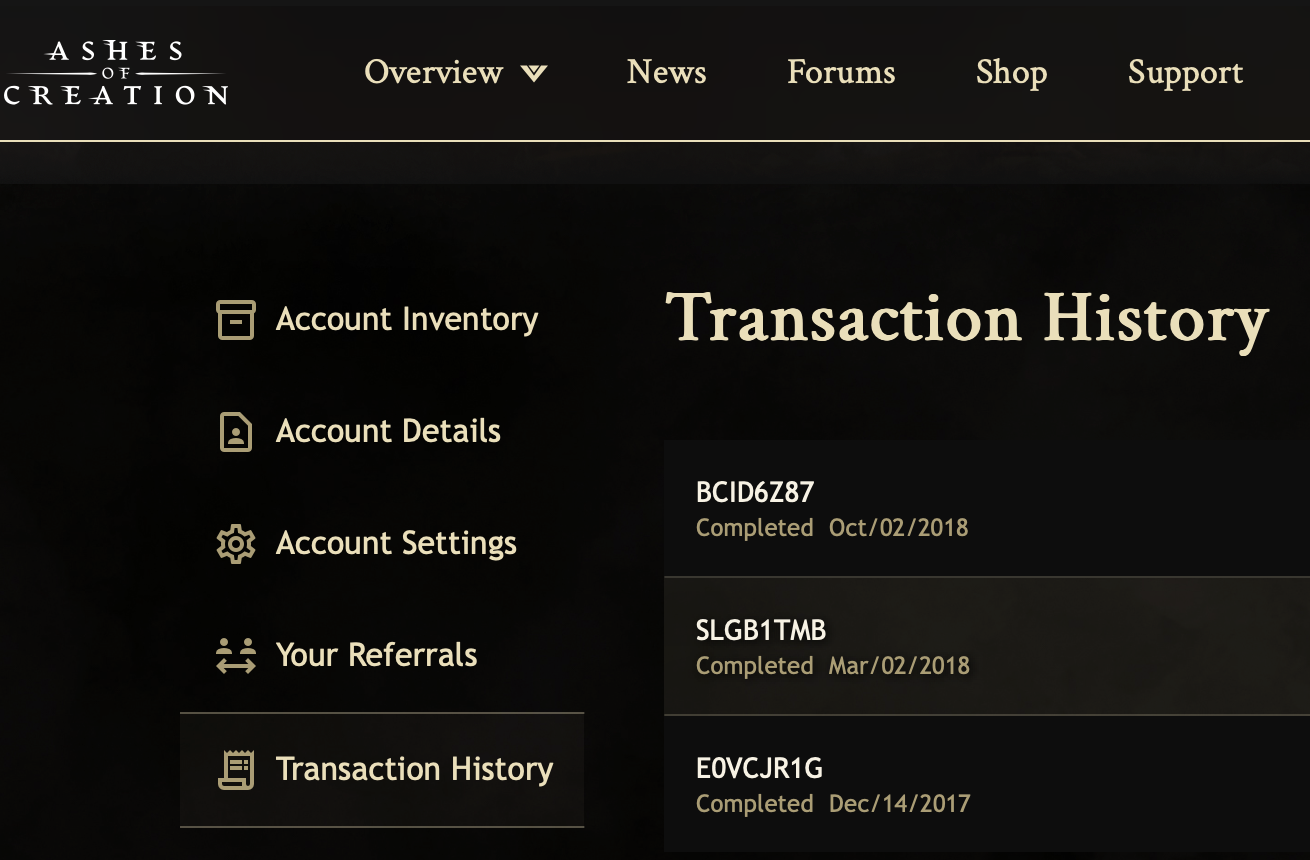Image resolution: width=1310 pixels, height=860 pixels.
Task: Select Account Inventory in the sidebar
Action: click(406, 320)
